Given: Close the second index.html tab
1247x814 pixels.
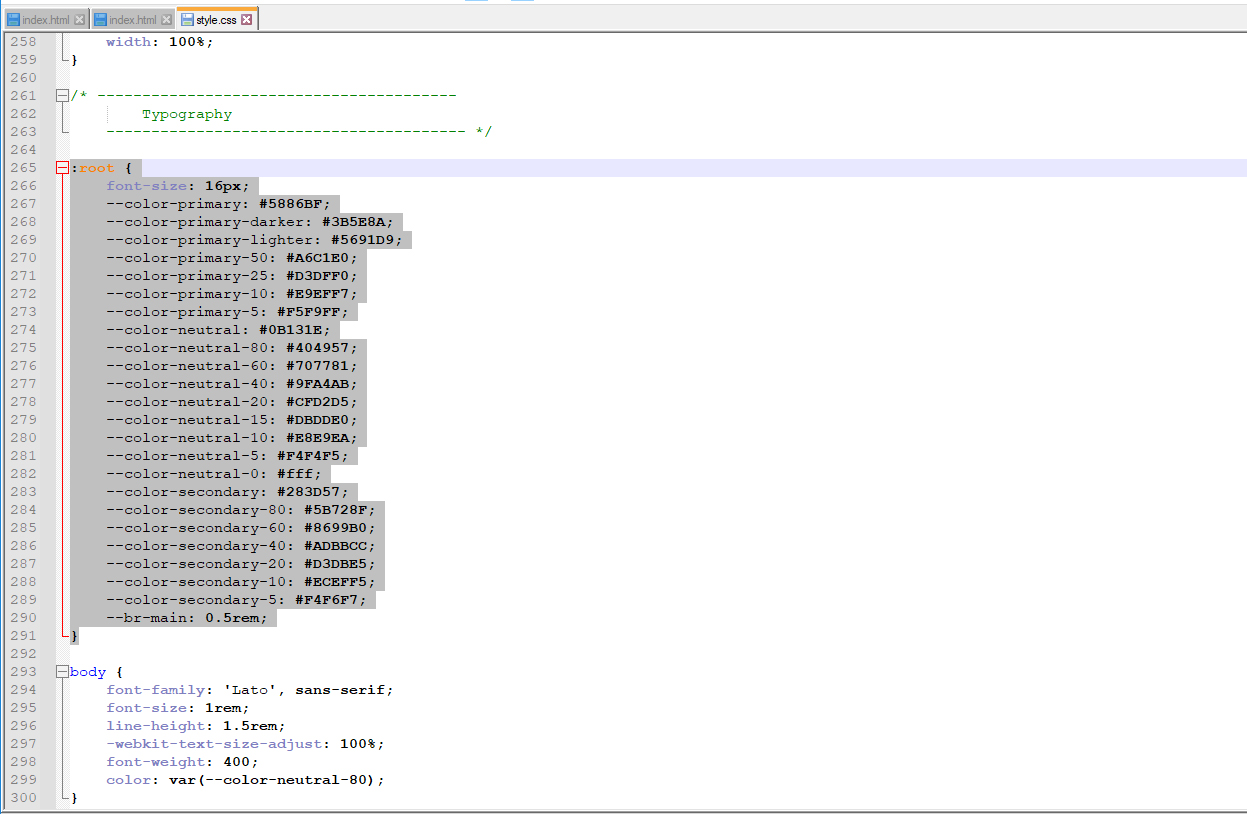Looking at the screenshot, I should 167,20.
